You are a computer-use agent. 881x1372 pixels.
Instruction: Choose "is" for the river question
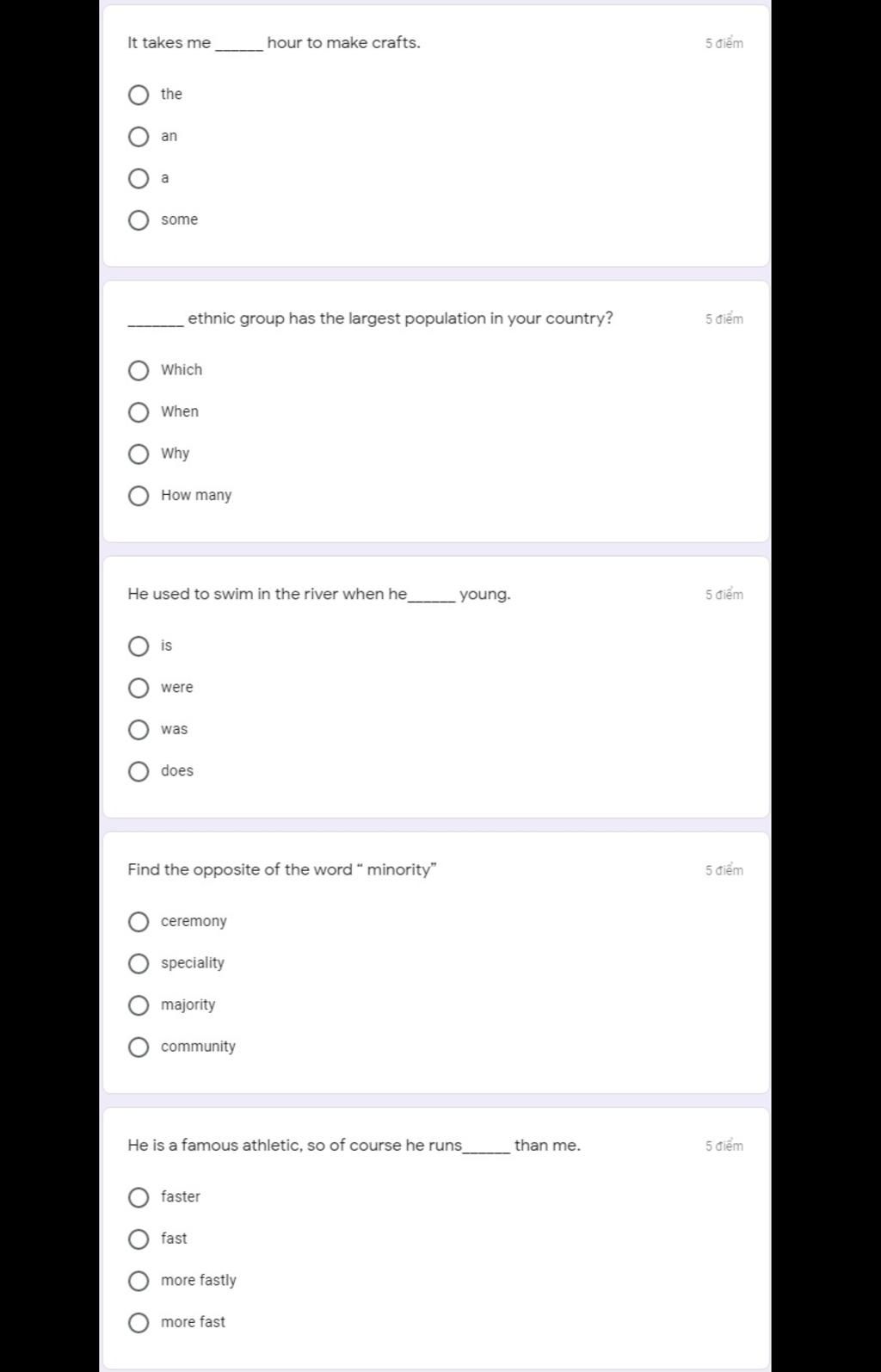click(139, 646)
